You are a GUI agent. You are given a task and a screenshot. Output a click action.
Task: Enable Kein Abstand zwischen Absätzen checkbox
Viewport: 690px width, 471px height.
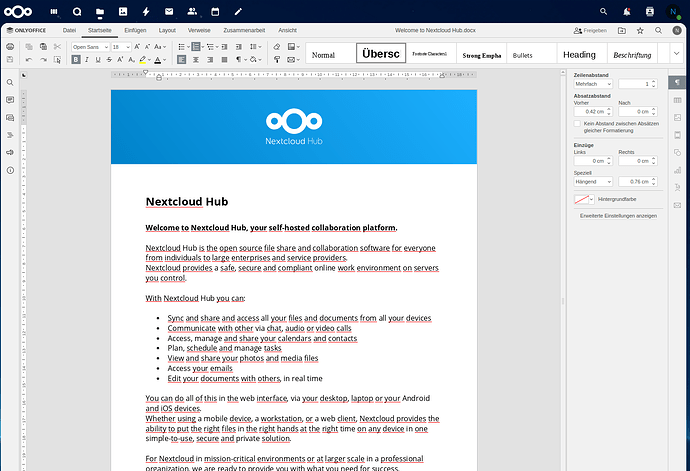(x=577, y=124)
